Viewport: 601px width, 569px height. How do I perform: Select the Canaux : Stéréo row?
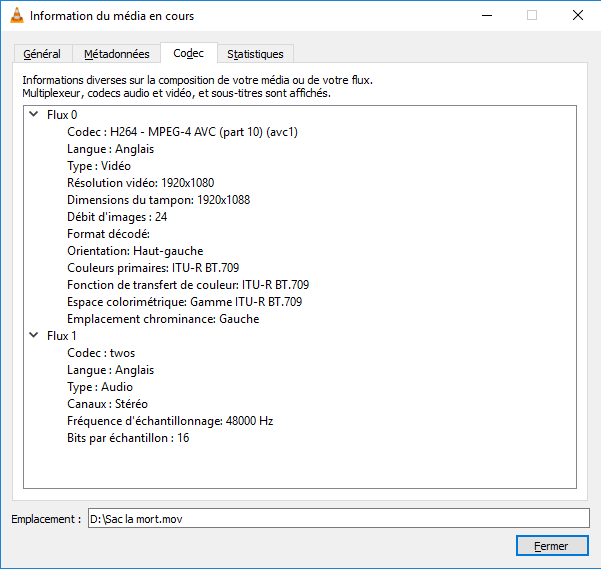tap(107, 403)
